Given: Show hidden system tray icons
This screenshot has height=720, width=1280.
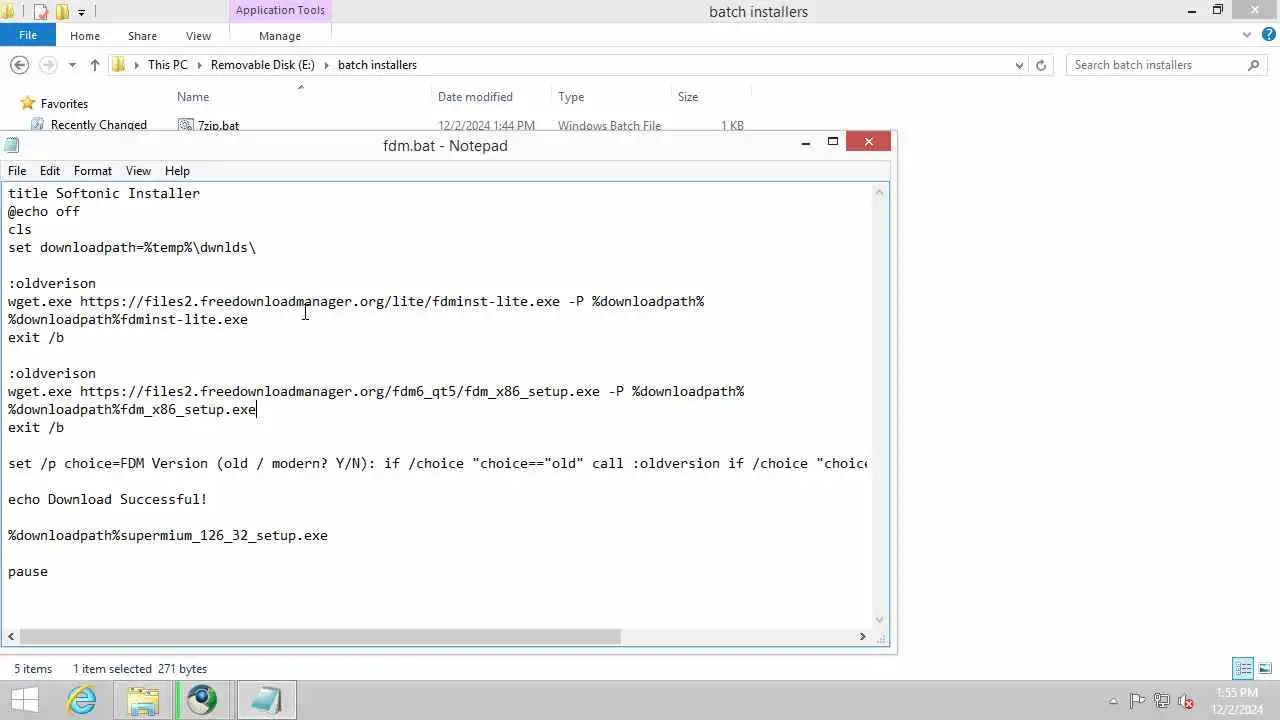Looking at the screenshot, I should (x=1113, y=701).
